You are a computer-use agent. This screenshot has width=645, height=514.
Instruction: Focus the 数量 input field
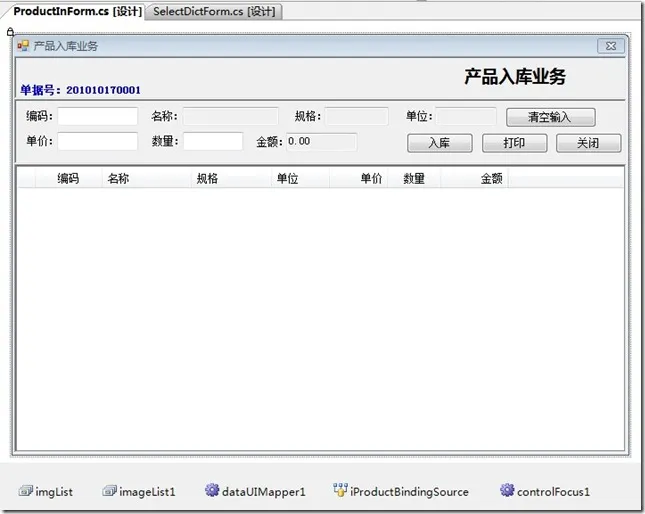click(213, 141)
